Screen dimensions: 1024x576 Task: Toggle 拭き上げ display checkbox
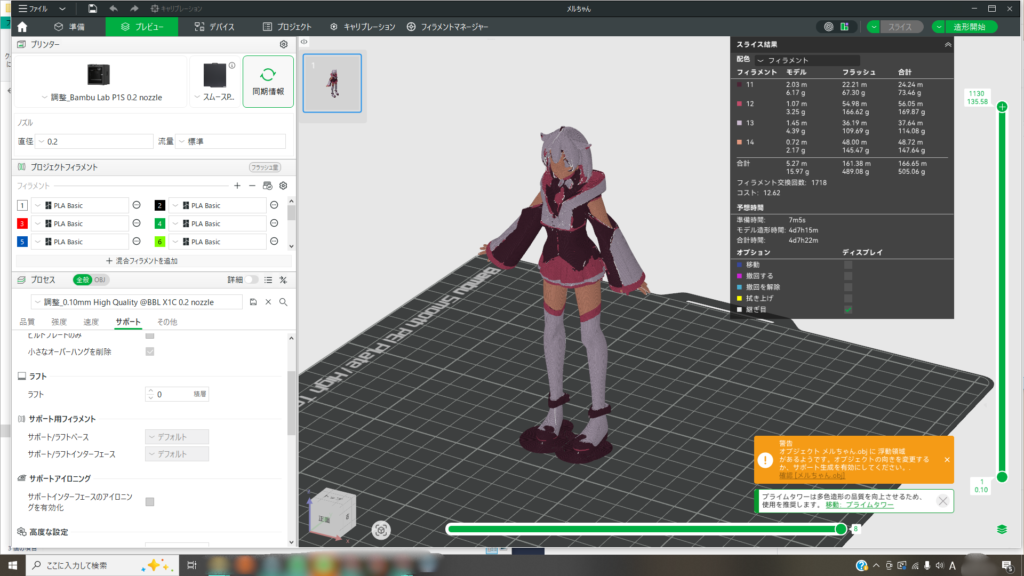pyautogui.click(x=848, y=298)
